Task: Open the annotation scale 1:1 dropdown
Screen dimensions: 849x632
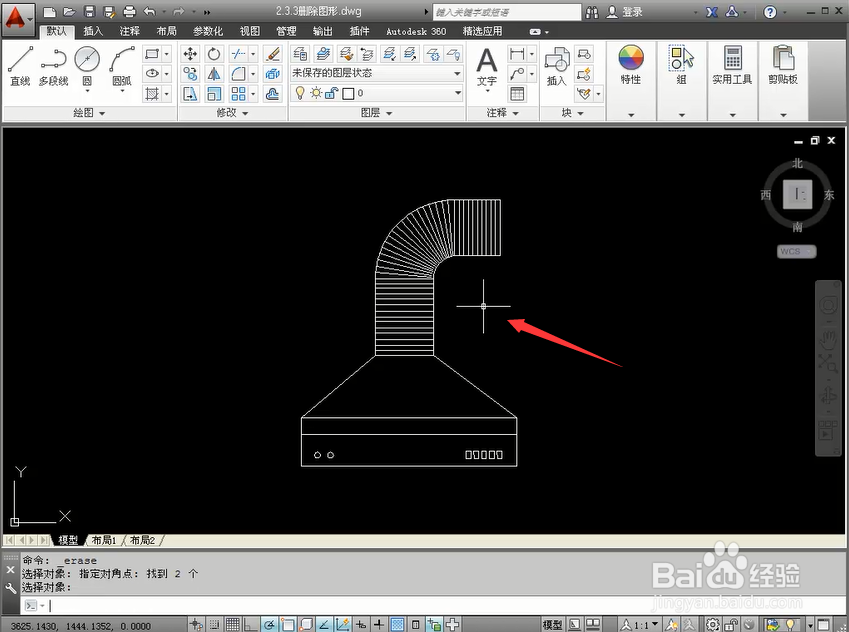Action: tap(640, 624)
